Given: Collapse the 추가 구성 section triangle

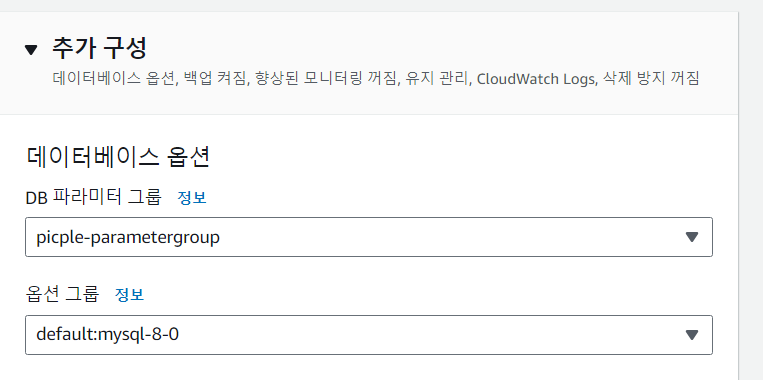Looking at the screenshot, I should coord(31,50).
